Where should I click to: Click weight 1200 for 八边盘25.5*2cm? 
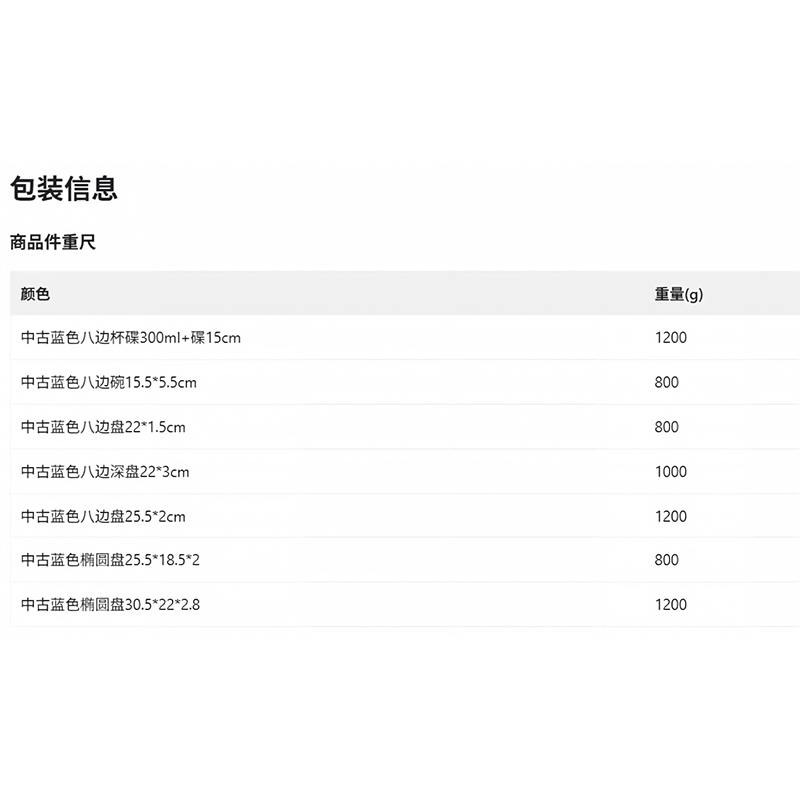pos(671,516)
